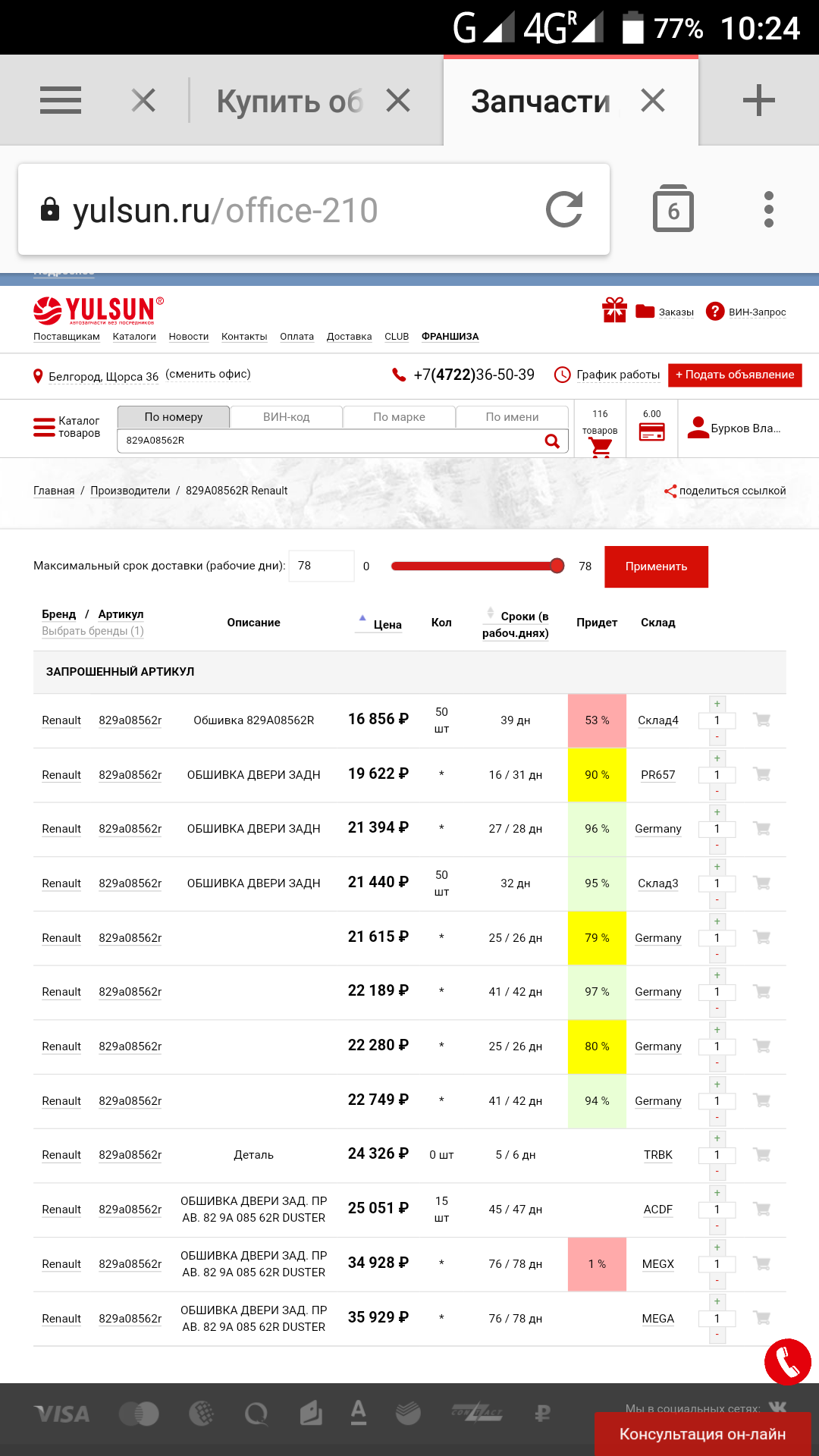Viewport: 819px width, 1456px height.
Task: Reload the yulsun.ru page
Action: tap(564, 209)
